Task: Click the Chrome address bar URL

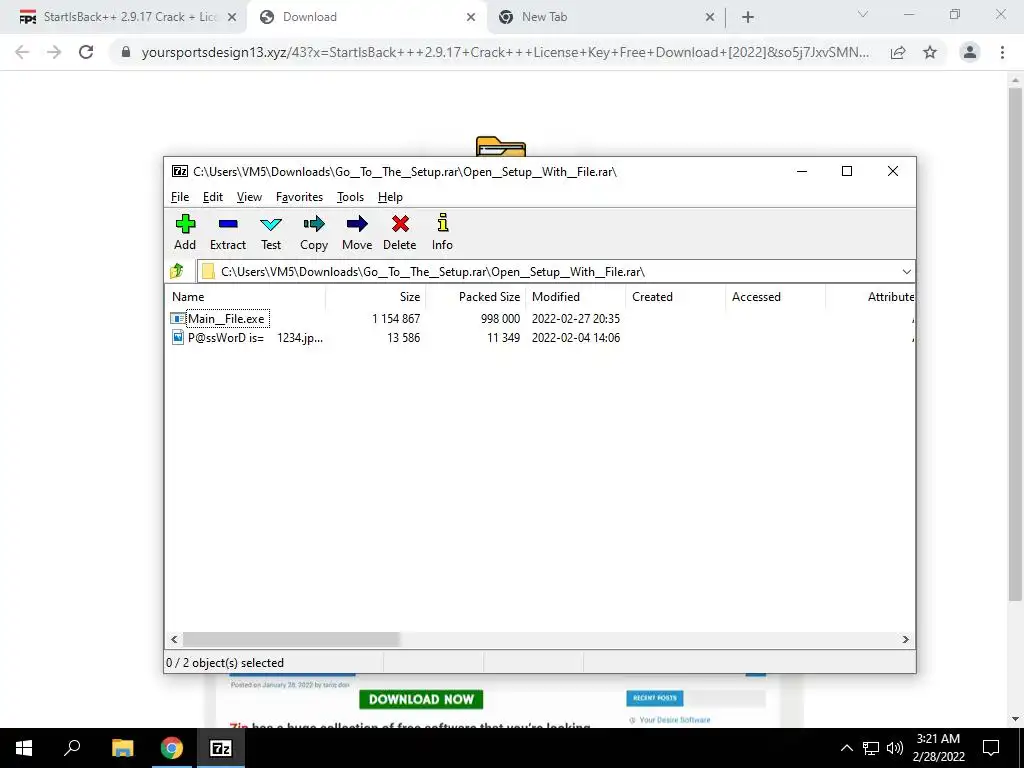Action: 505,52
